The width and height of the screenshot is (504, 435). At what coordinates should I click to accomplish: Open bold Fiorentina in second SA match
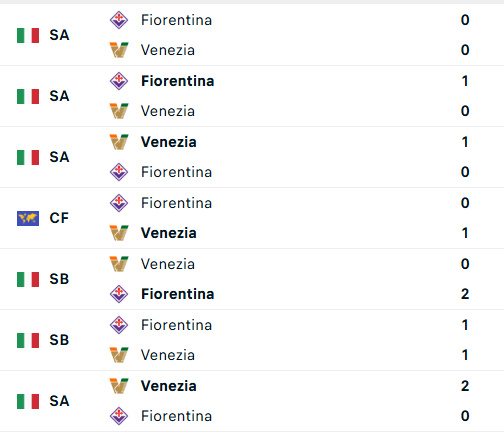[x=177, y=81]
